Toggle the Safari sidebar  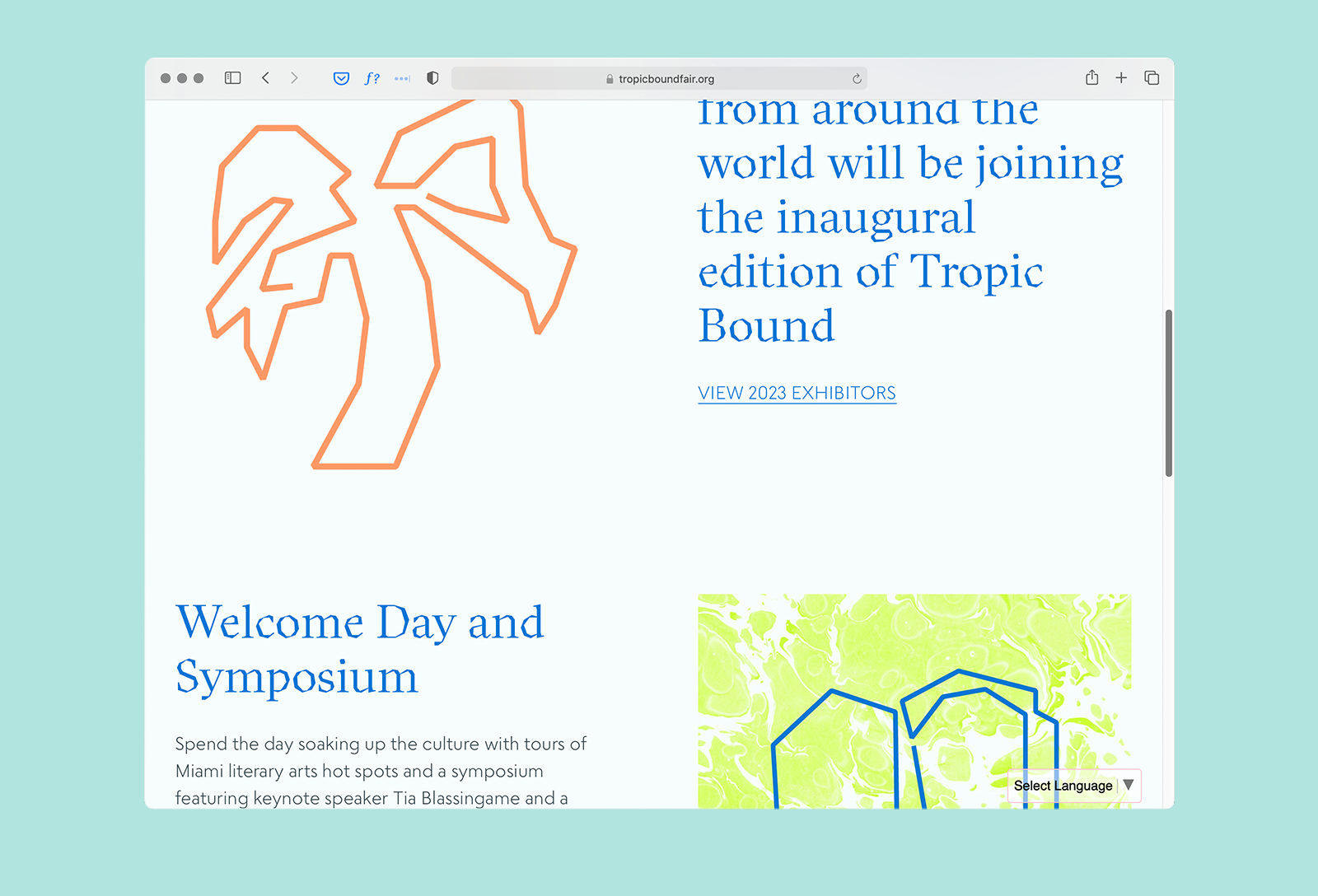coord(231,78)
